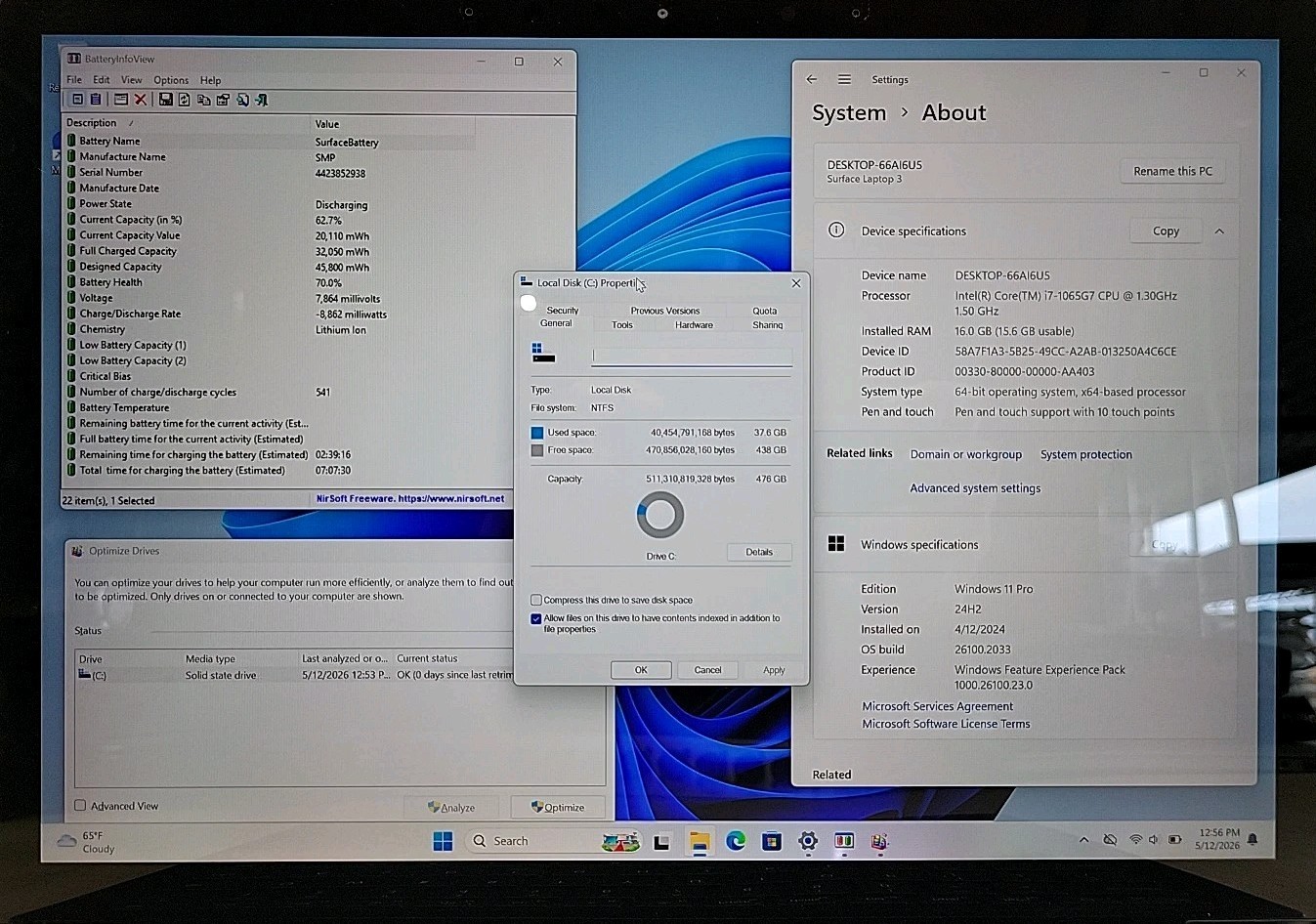The width and height of the screenshot is (1316, 924).
Task: Open Wi-Fi network status in system tray
Action: point(1135,840)
